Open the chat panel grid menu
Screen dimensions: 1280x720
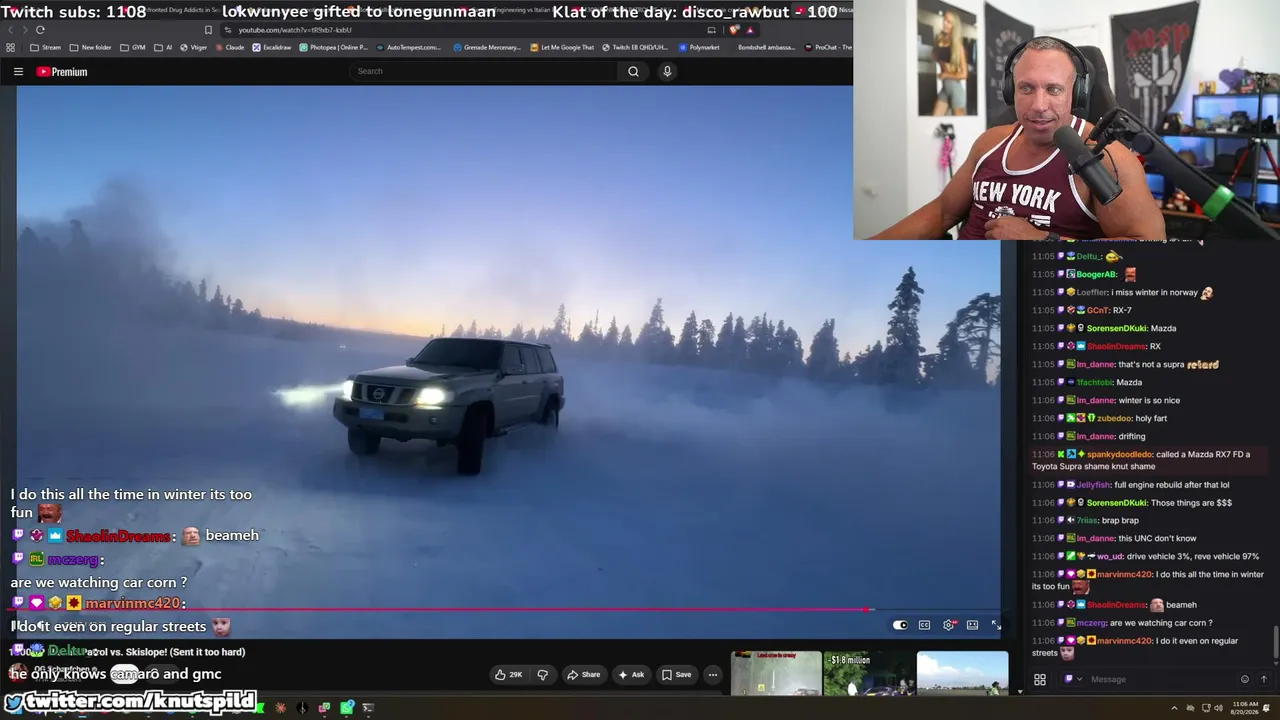pos(1040,679)
